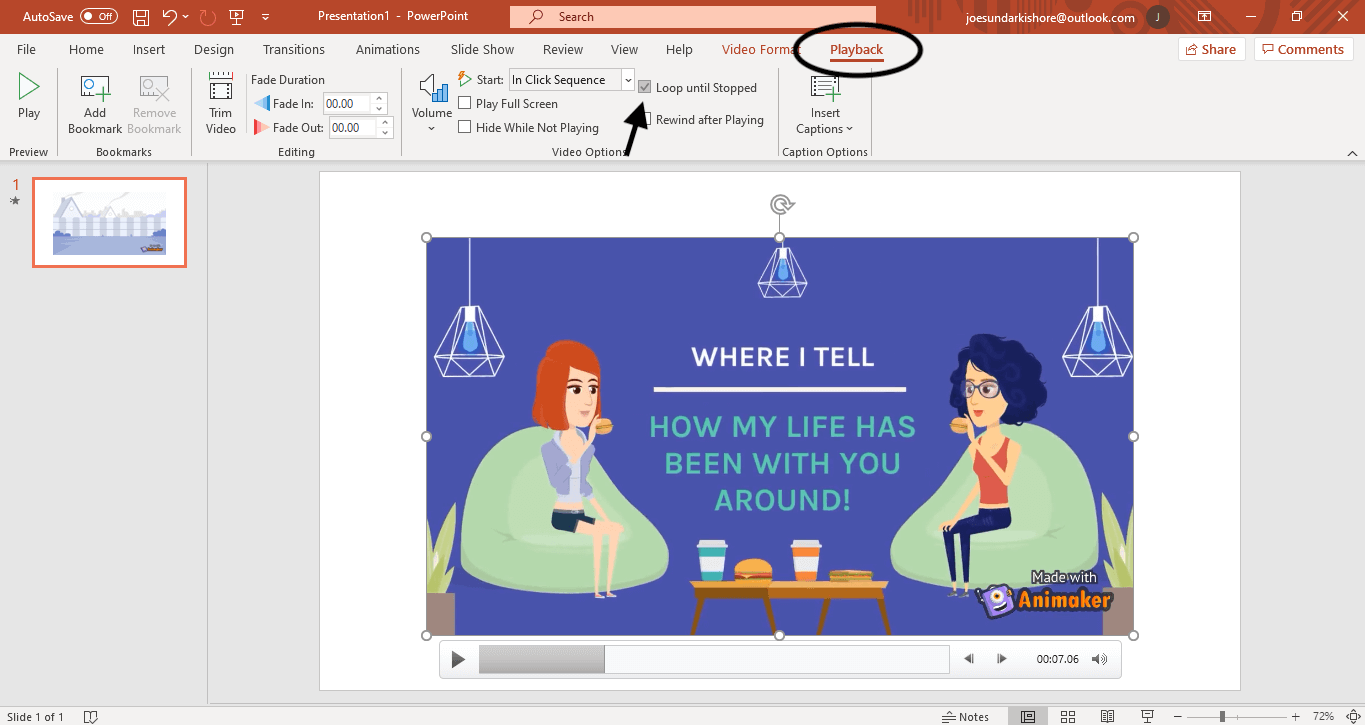Viewport: 1365px width, 725px height.
Task: Enable Play Full Screen checkbox
Action: [x=465, y=103]
